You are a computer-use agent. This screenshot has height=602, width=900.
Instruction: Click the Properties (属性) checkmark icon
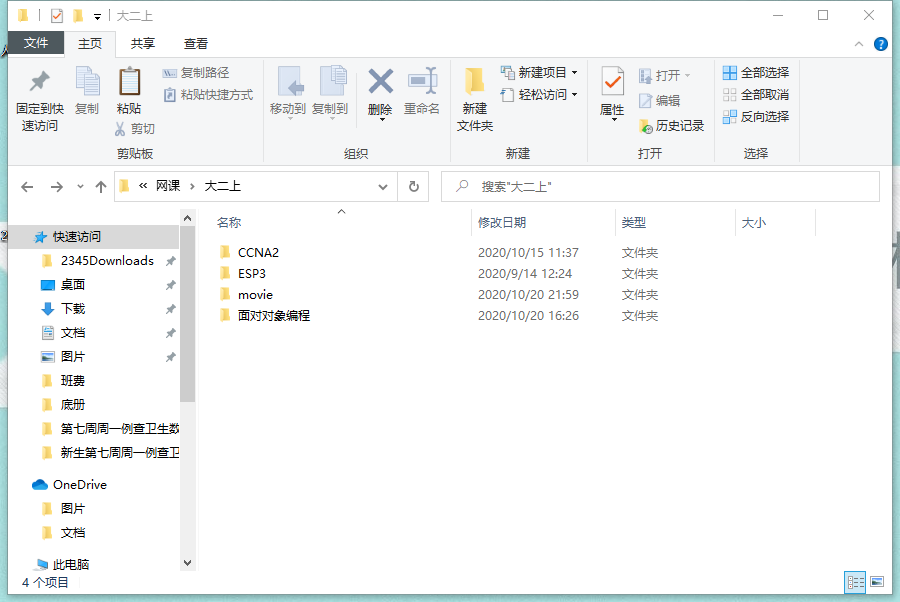[x=612, y=81]
